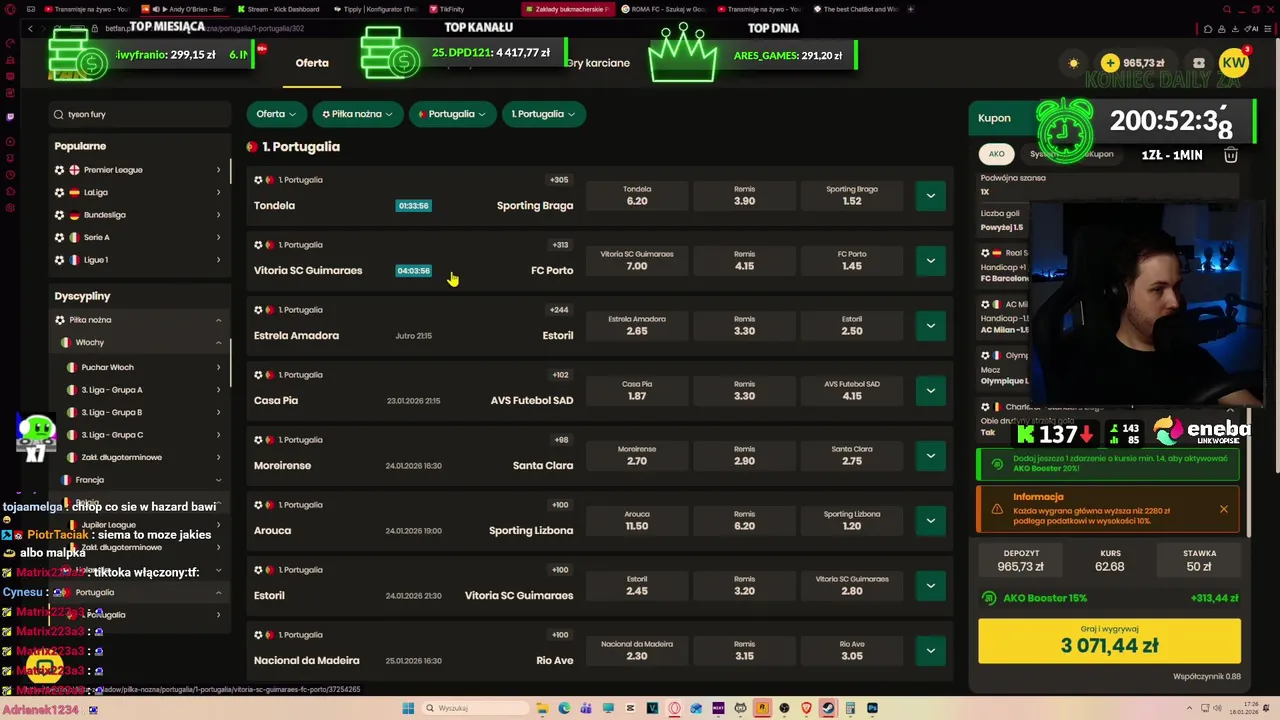Open the Oferta main navigation tab
This screenshot has height=720, width=1280.
312,63
